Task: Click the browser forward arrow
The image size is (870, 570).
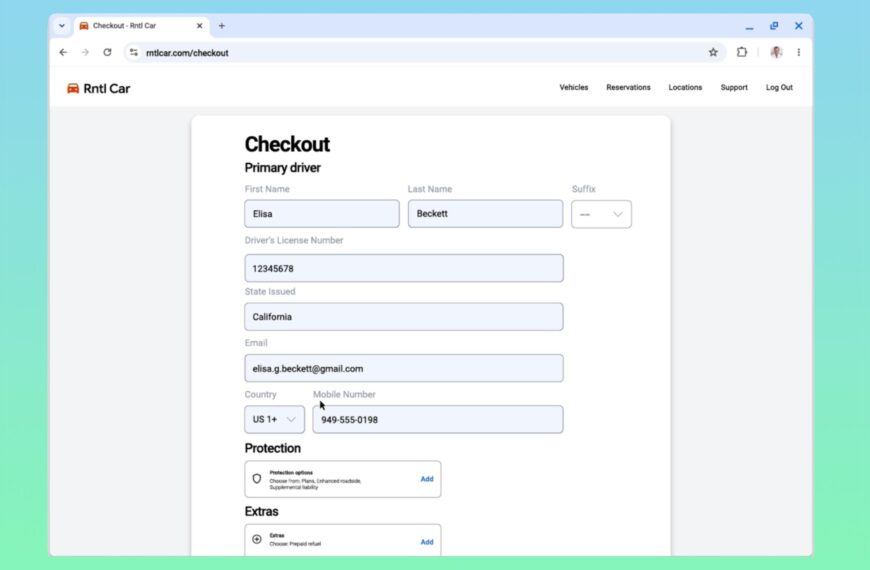Action: (x=85, y=52)
